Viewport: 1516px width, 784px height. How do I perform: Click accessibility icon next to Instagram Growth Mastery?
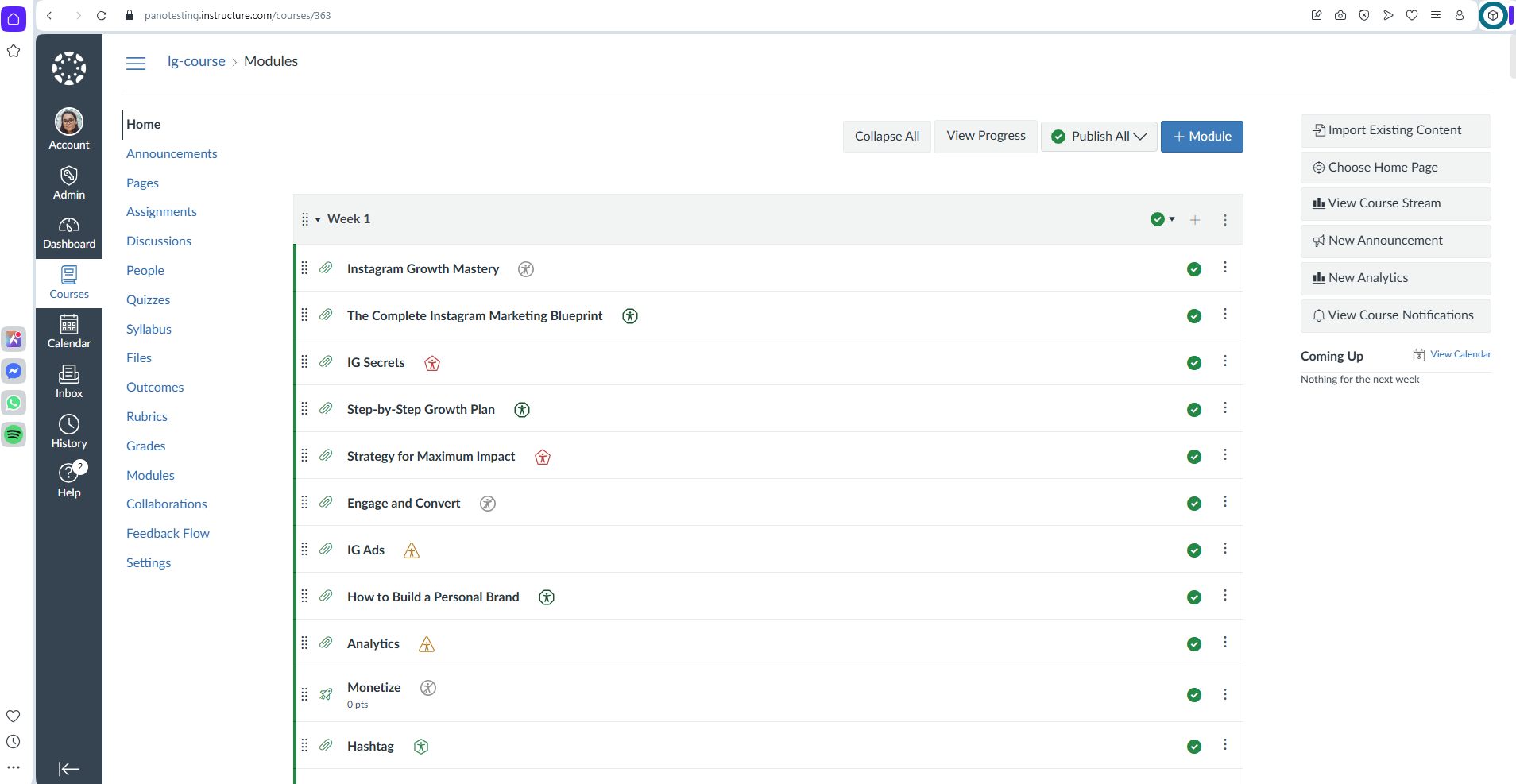[526, 269]
